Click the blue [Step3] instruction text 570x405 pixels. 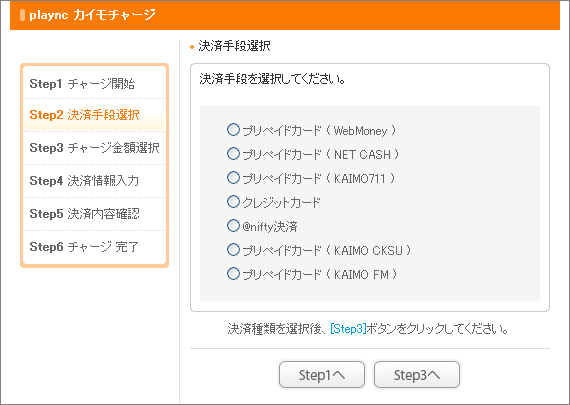348,329
